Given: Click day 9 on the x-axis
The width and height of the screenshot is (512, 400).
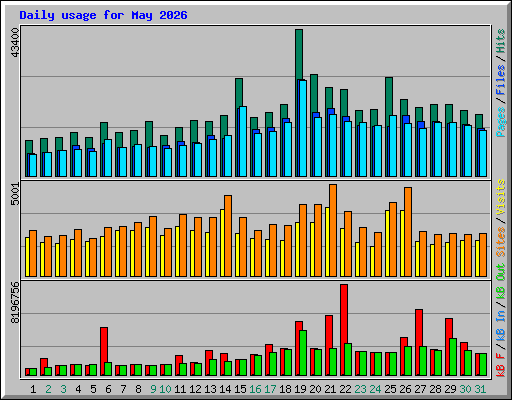Looking at the screenshot, I should click(153, 389).
